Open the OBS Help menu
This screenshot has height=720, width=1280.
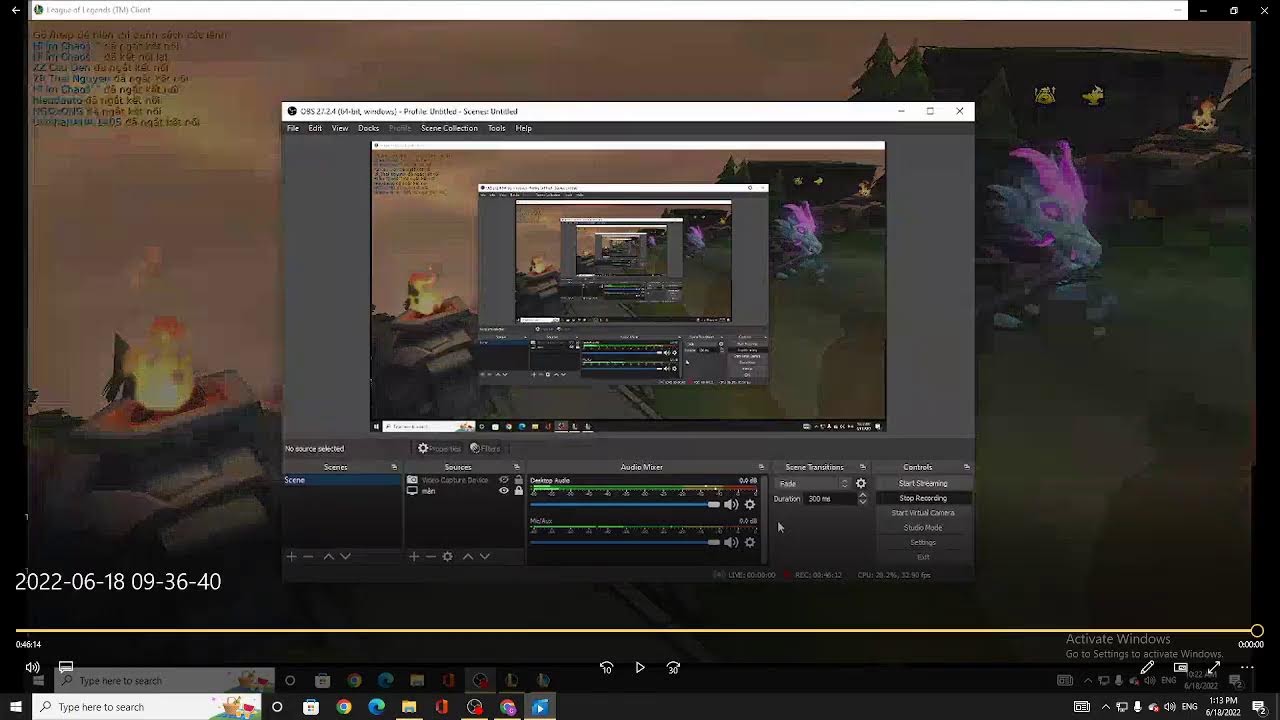(x=523, y=128)
